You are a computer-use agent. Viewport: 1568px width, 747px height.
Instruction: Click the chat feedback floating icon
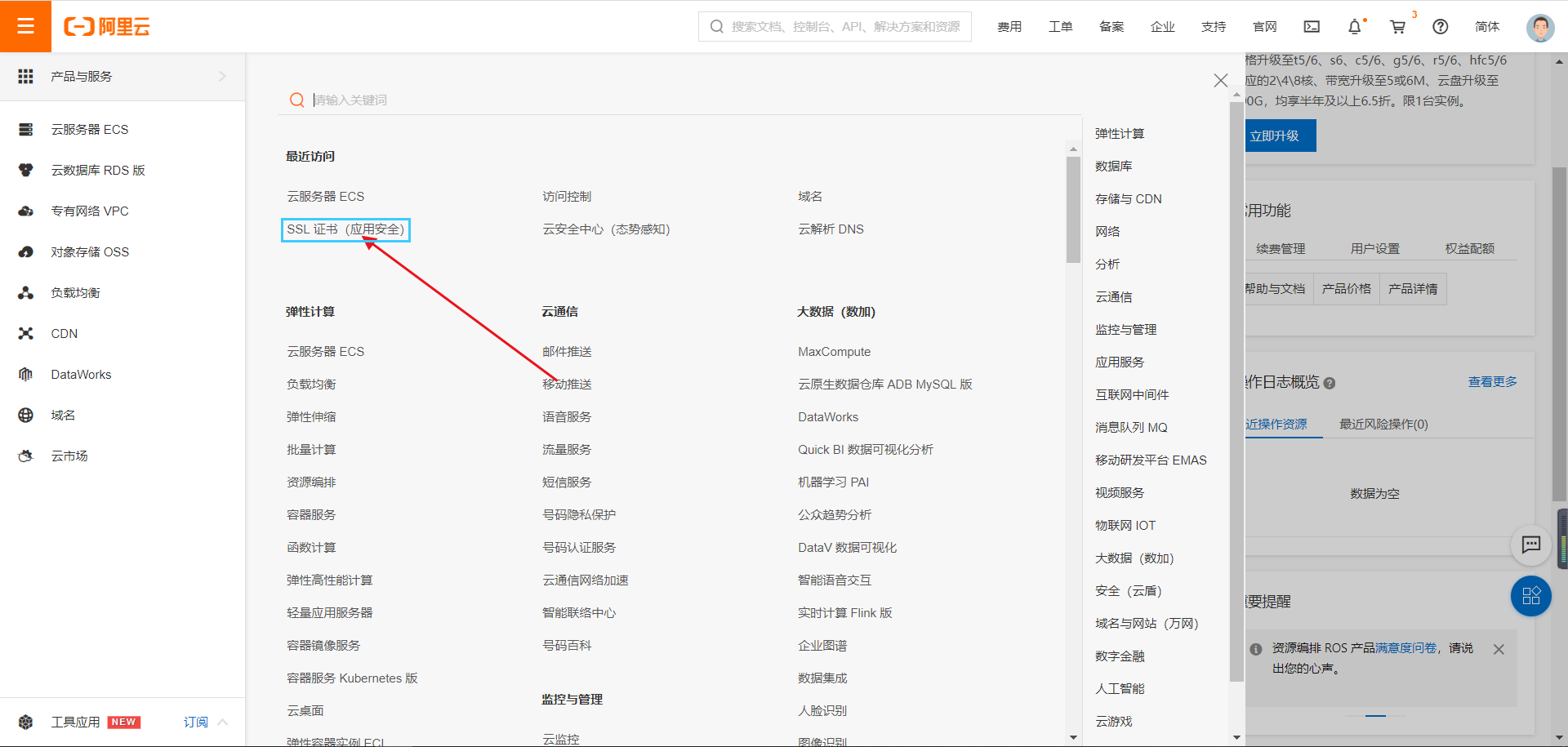[x=1530, y=545]
